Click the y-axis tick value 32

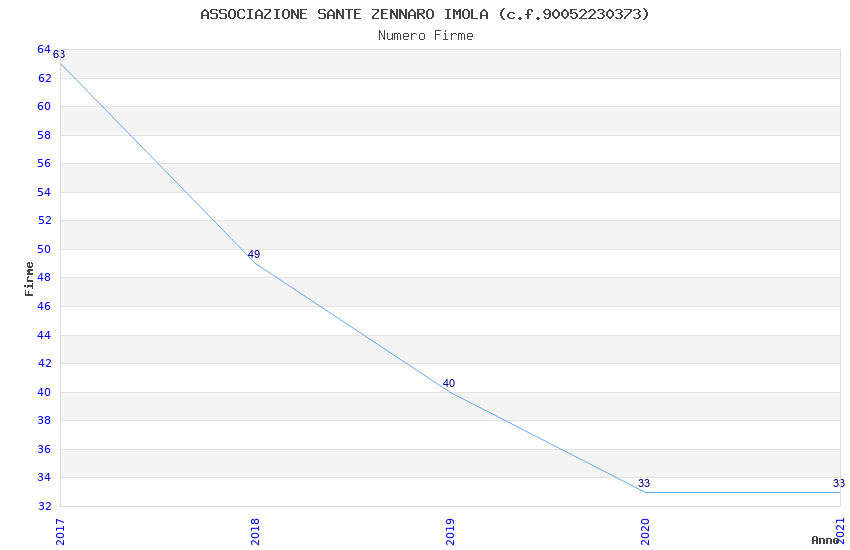pyautogui.click(x=44, y=506)
